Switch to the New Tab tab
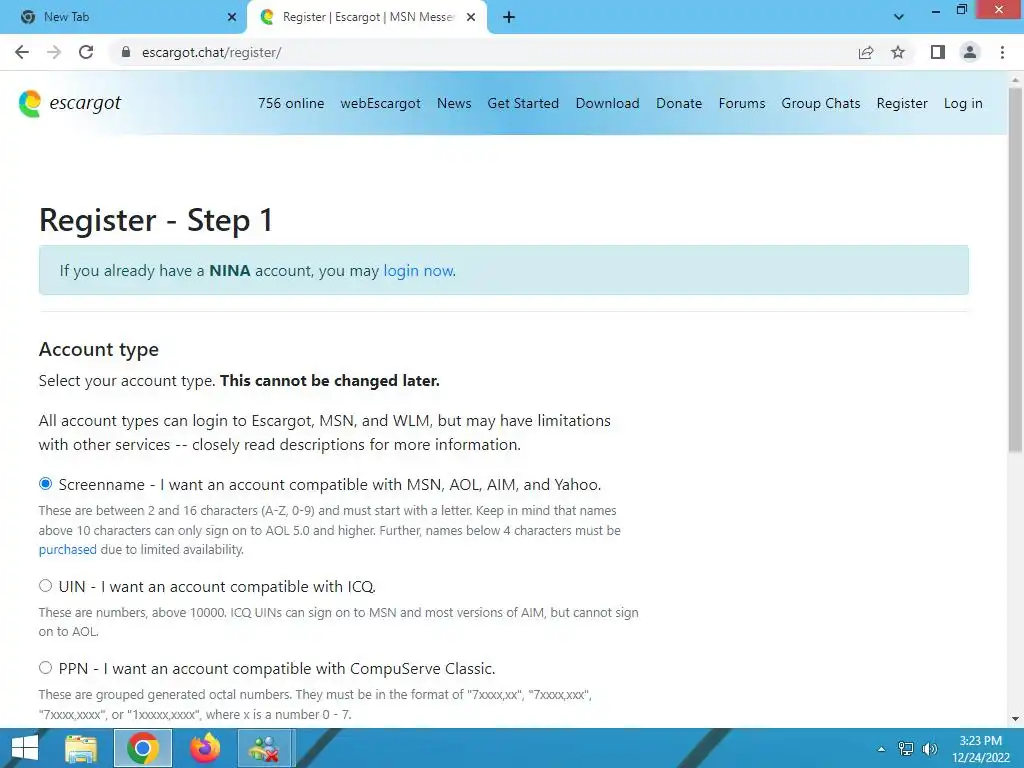This screenshot has height=768, width=1024. tap(123, 18)
